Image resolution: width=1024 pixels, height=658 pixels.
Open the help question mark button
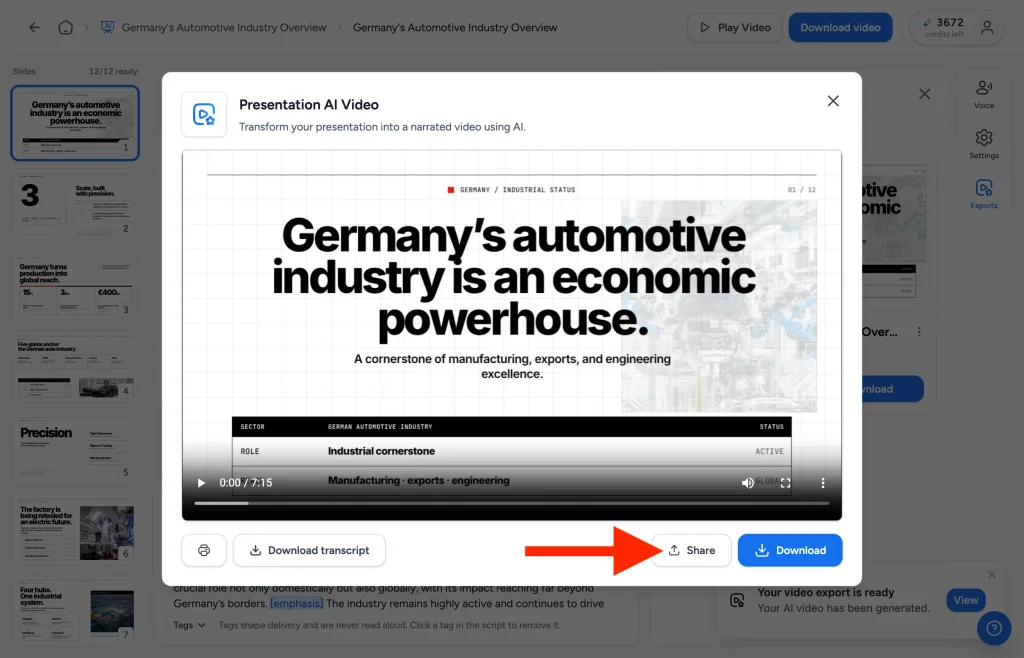(993, 628)
